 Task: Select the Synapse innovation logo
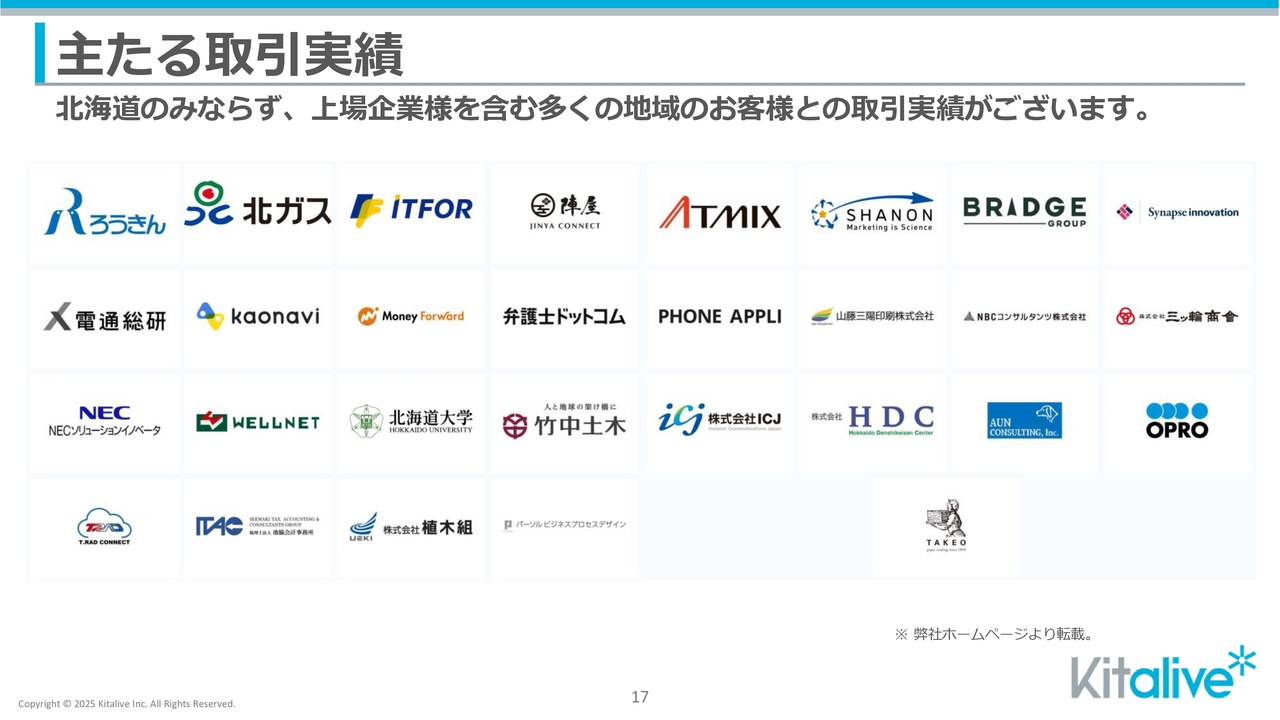click(x=1177, y=212)
